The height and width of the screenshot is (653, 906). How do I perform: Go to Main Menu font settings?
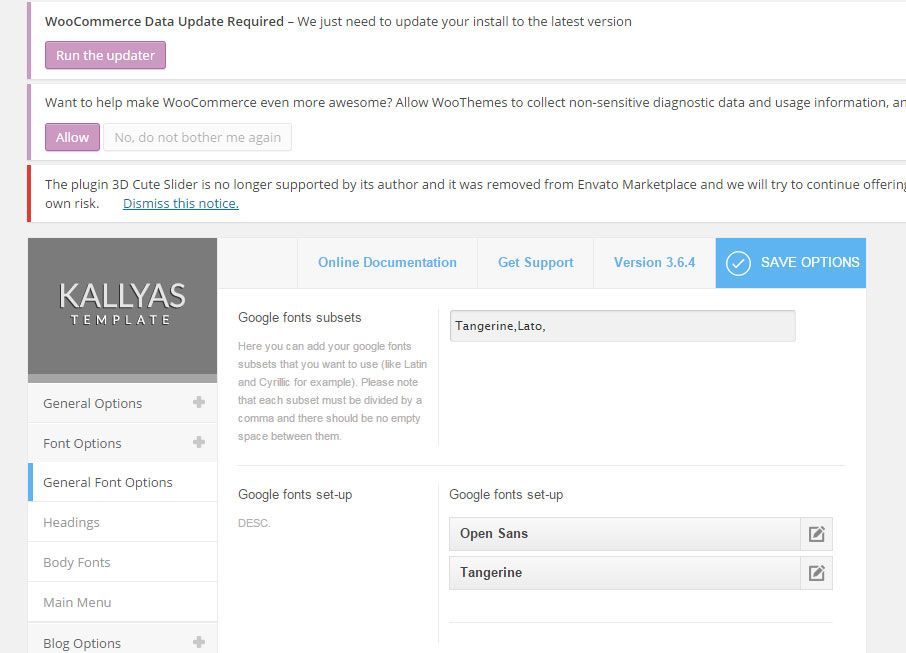pos(122,602)
